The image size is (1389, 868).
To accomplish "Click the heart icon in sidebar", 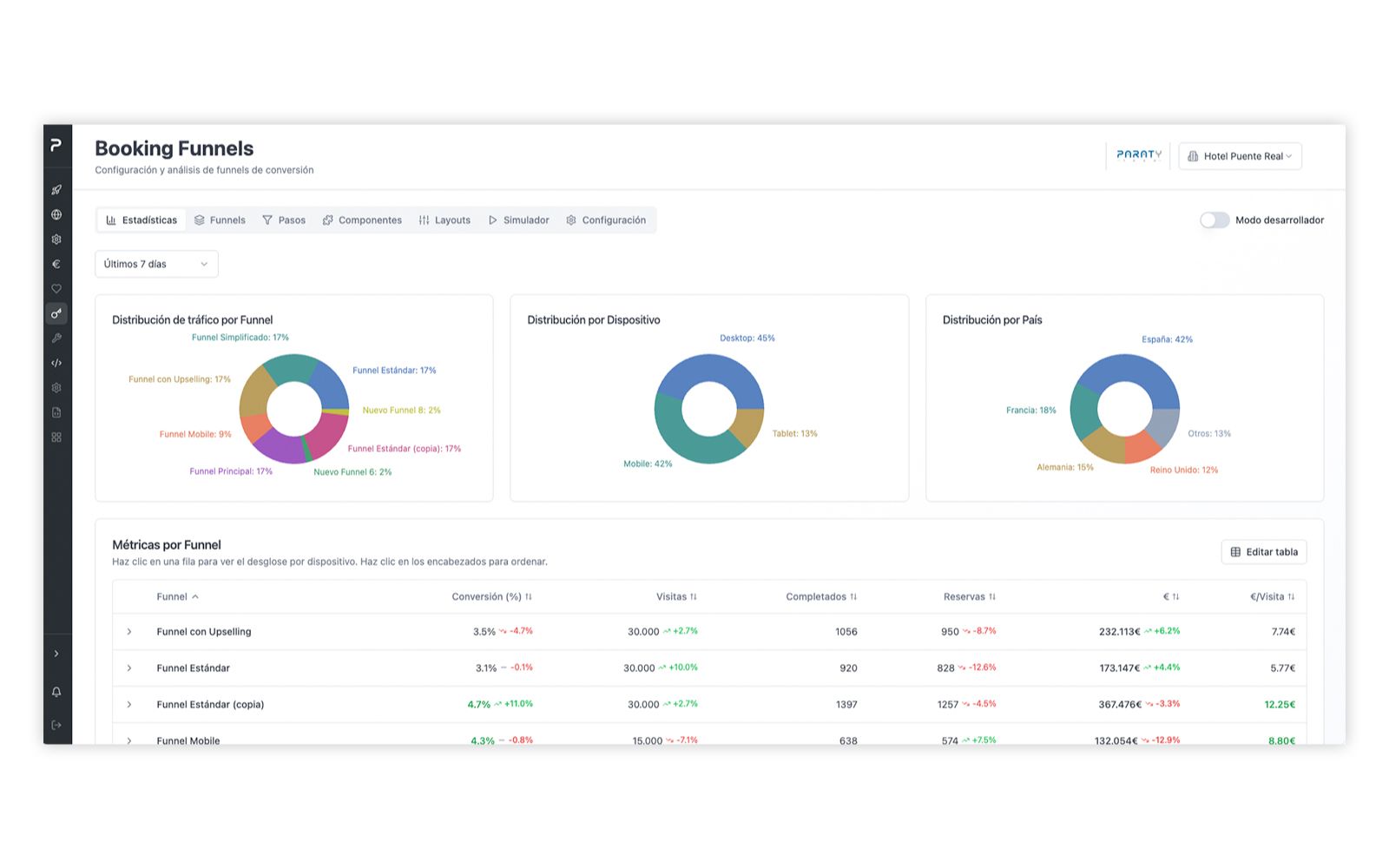I will [x=56, y=289].
